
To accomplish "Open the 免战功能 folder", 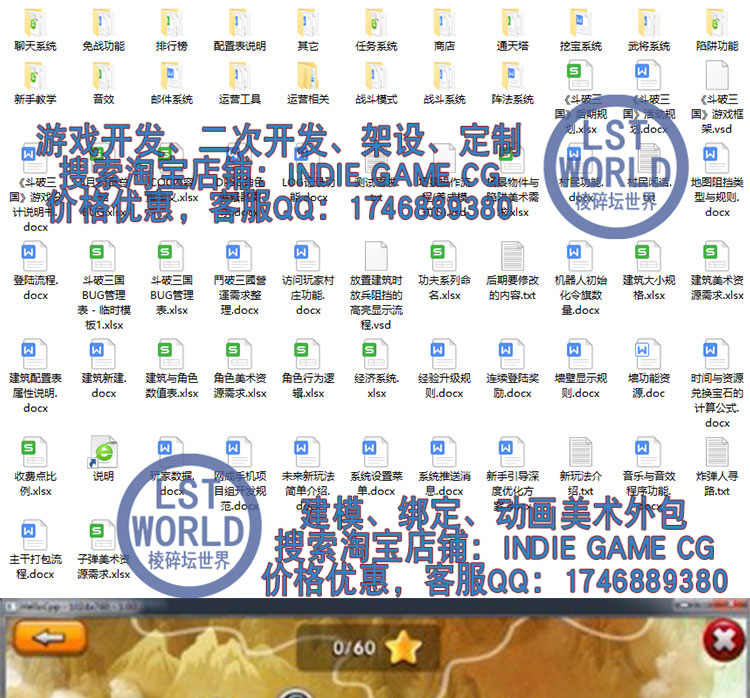I will (x=103, y=30).
